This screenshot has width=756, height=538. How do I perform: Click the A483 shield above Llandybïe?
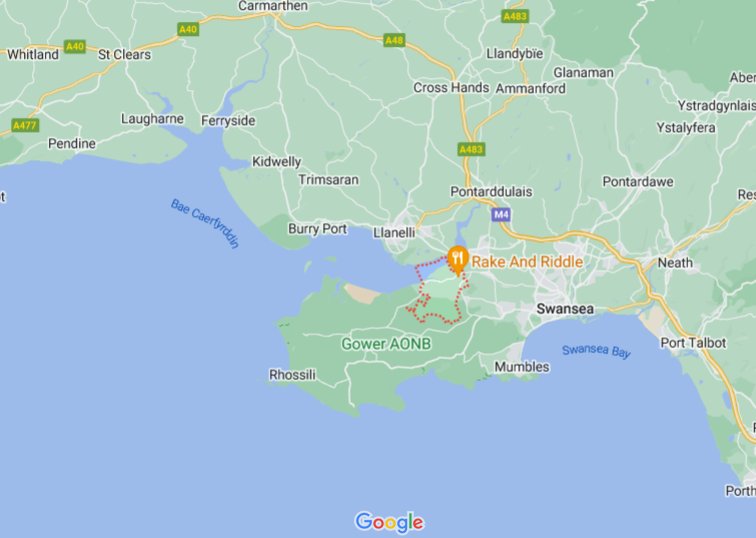tap(515, 16)
